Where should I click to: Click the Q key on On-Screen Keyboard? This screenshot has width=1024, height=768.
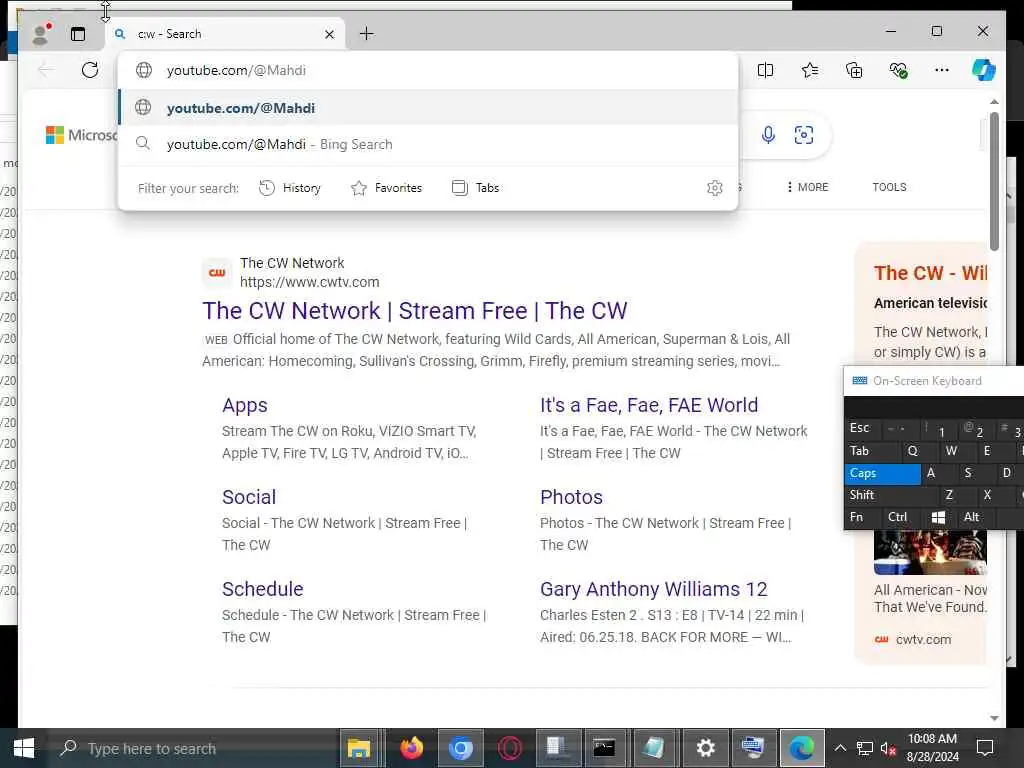(919, 451)
